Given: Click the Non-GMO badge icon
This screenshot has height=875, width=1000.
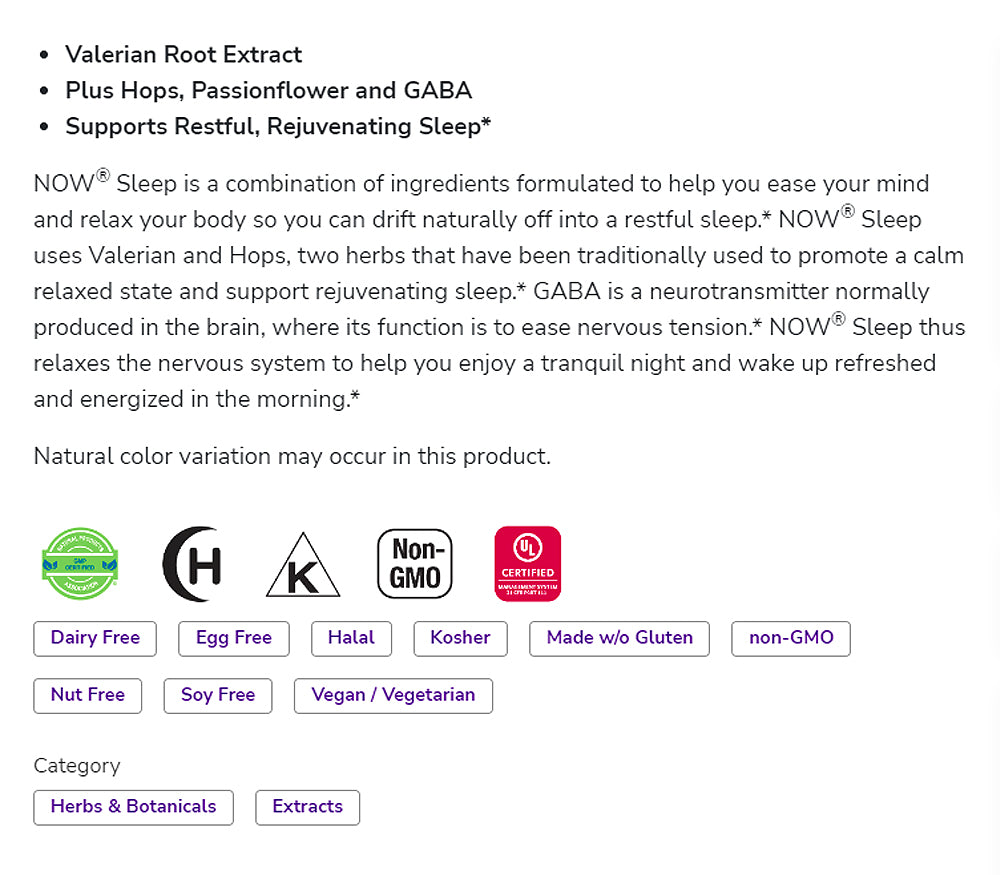Looking at the screenshot, I should pos(415,564).
